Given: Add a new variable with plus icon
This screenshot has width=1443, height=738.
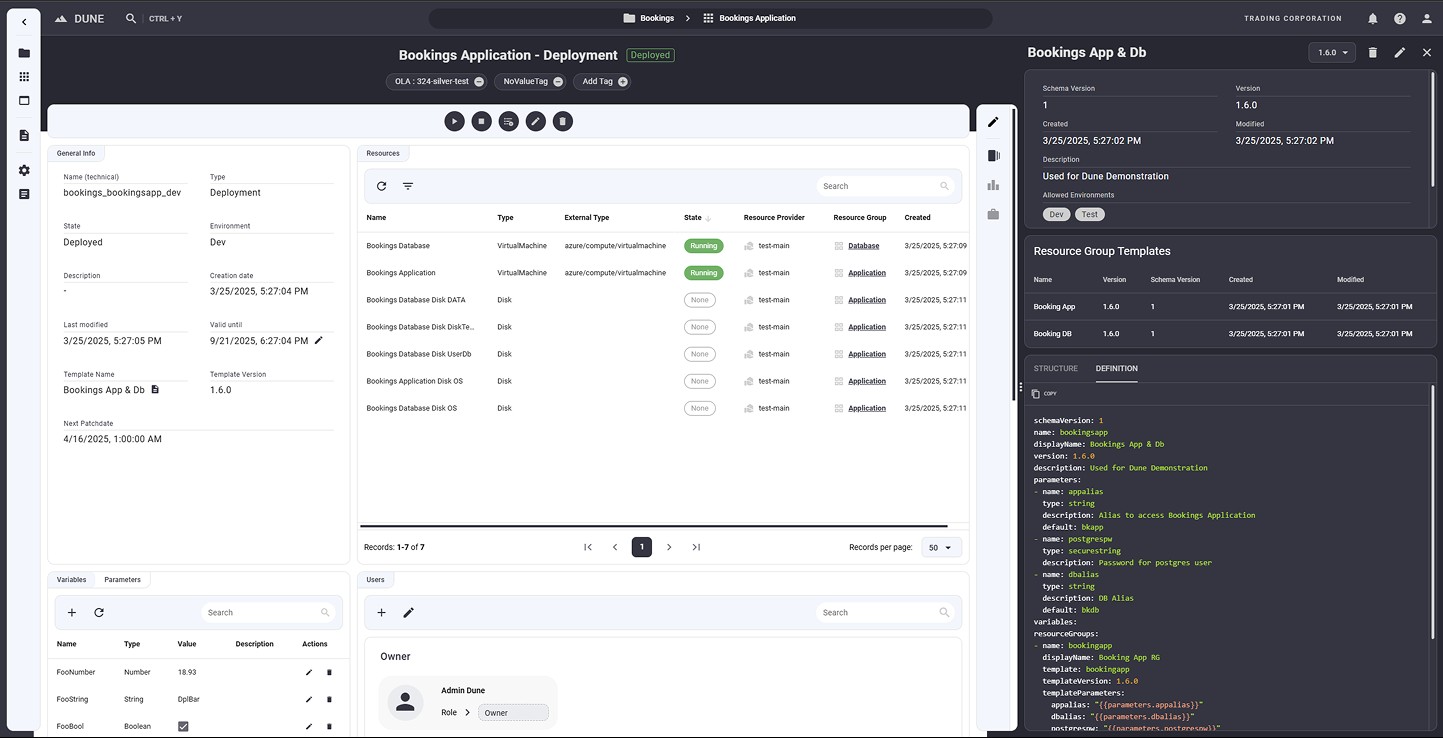Looking at the screenshot, I should [x=72, y=612].
